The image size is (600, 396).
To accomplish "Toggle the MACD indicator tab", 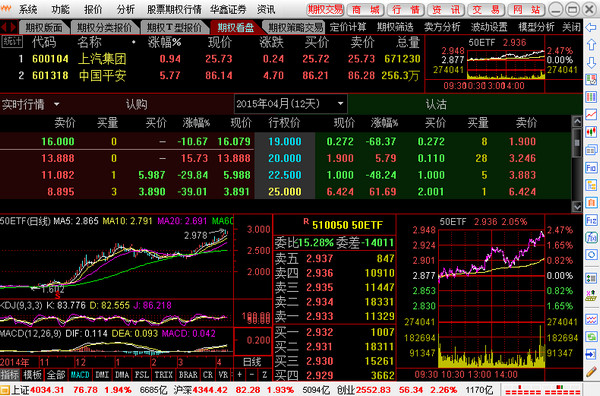I will [80, 375].
